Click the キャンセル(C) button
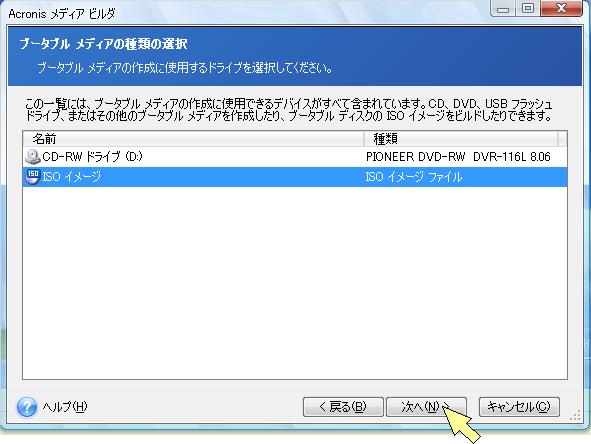The image size is (591, 444). coord(519,407)
